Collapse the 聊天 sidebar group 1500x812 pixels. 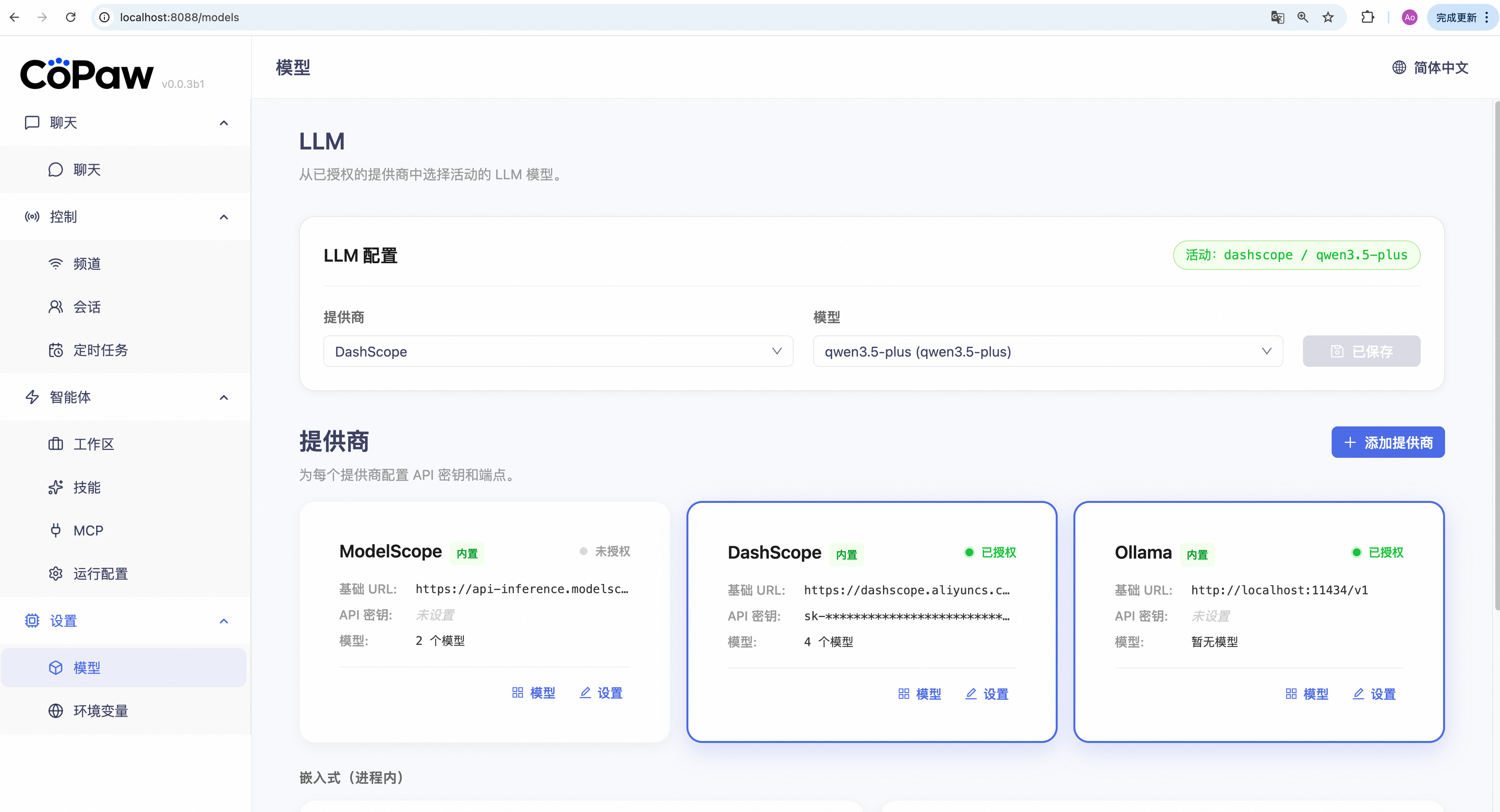(x=224, y=123)
